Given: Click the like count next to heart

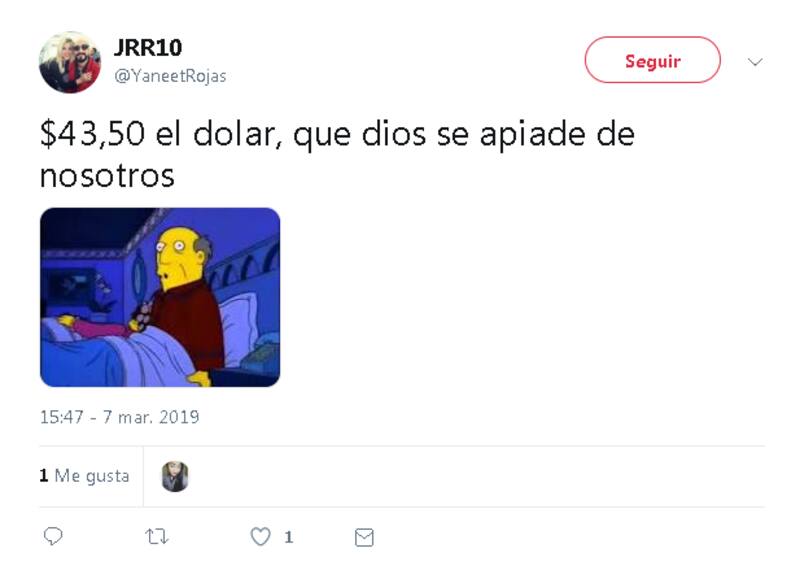Looking at the screenshot, I should [x=289, y=537].
